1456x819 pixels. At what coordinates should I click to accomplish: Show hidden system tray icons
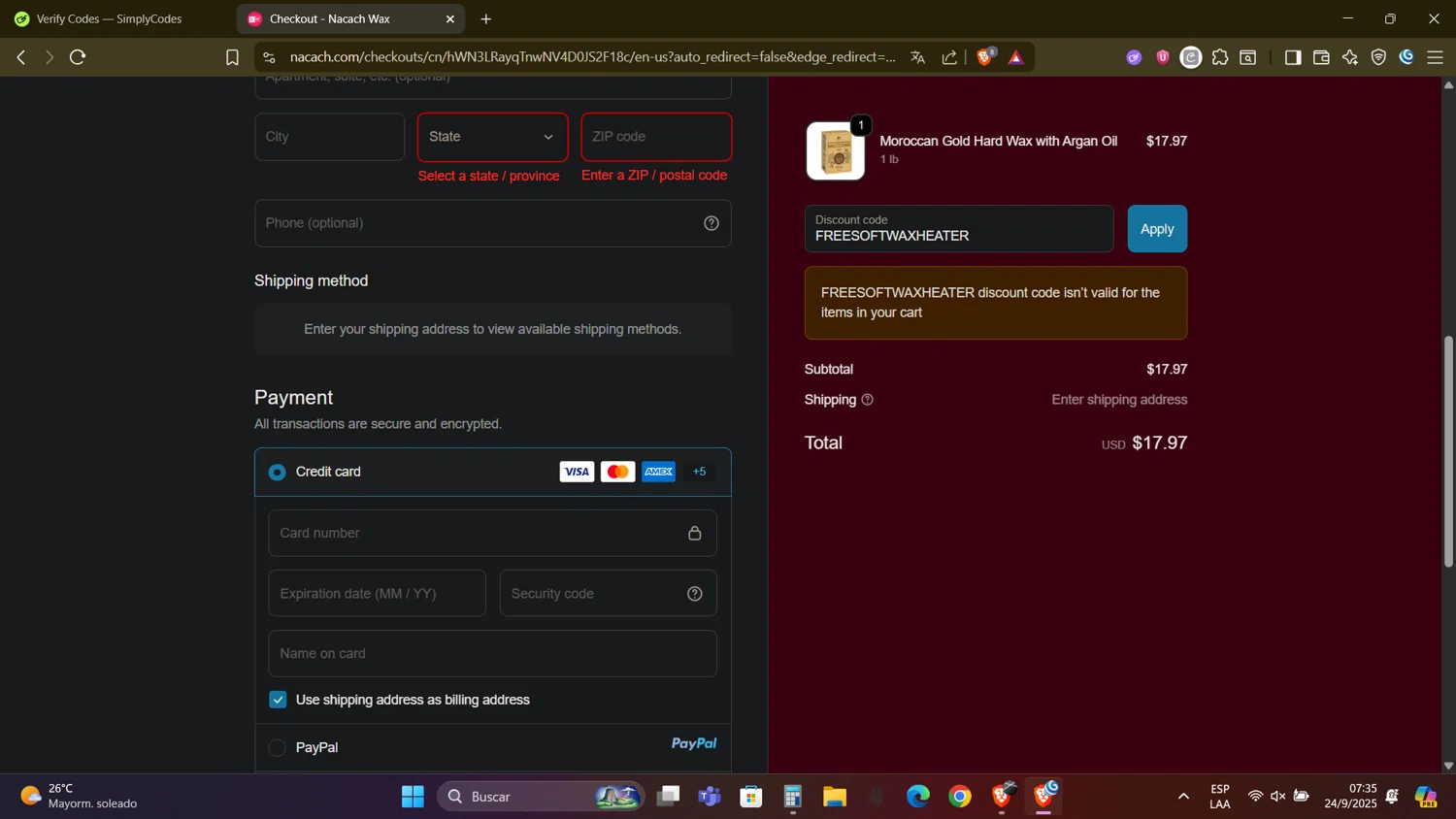1183,797
